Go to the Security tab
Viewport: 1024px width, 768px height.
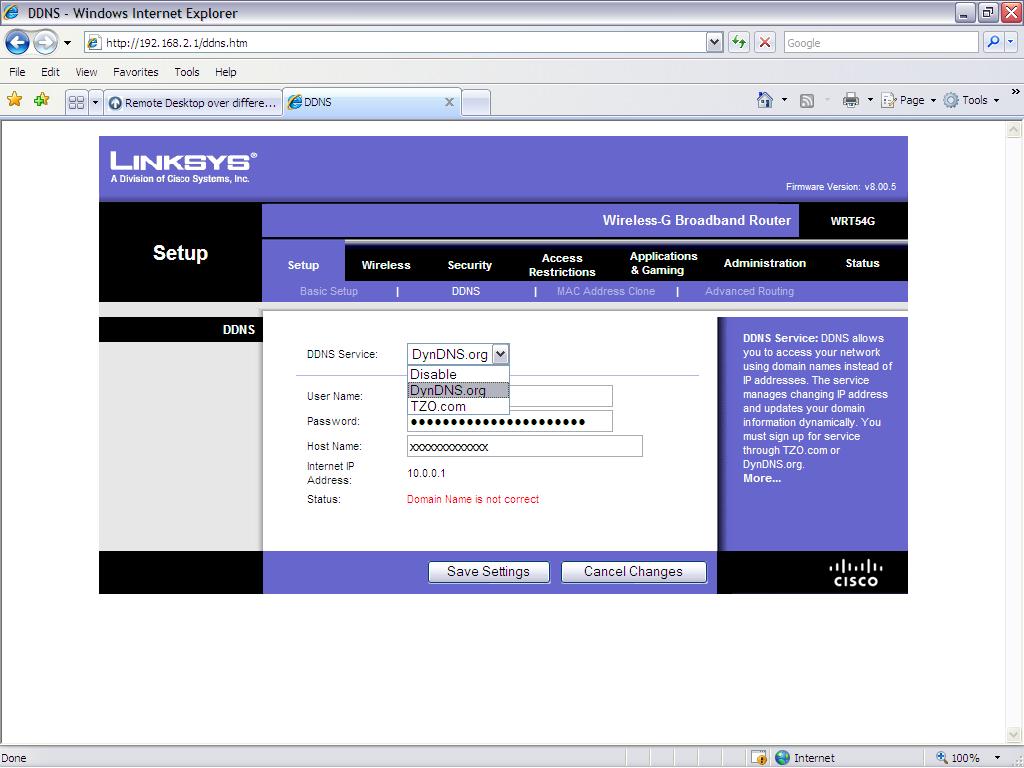tap(470, 264)
